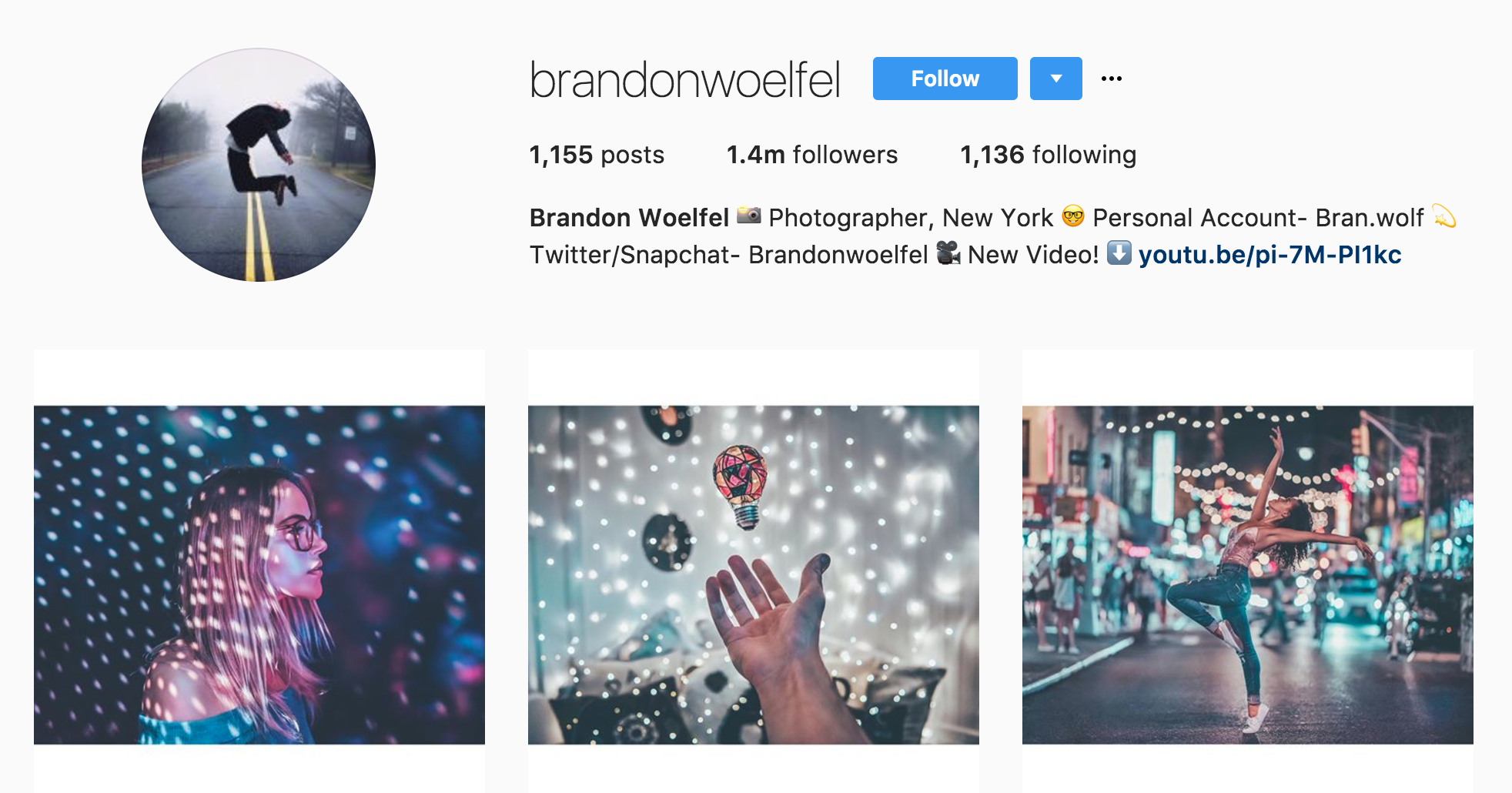
Task: Click the camera emoji after Brandon Woelfel
Action: tap(748, 216)
